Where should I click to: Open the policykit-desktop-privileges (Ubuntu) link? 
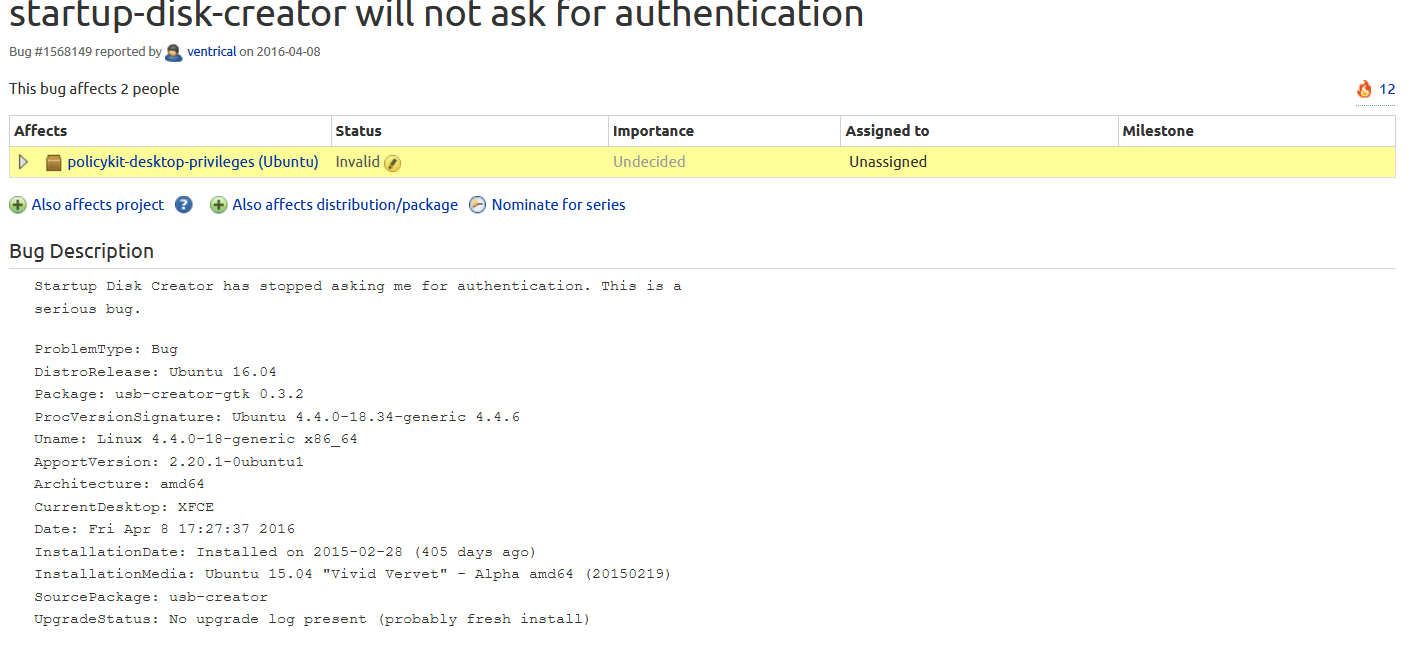coord(193,162)
